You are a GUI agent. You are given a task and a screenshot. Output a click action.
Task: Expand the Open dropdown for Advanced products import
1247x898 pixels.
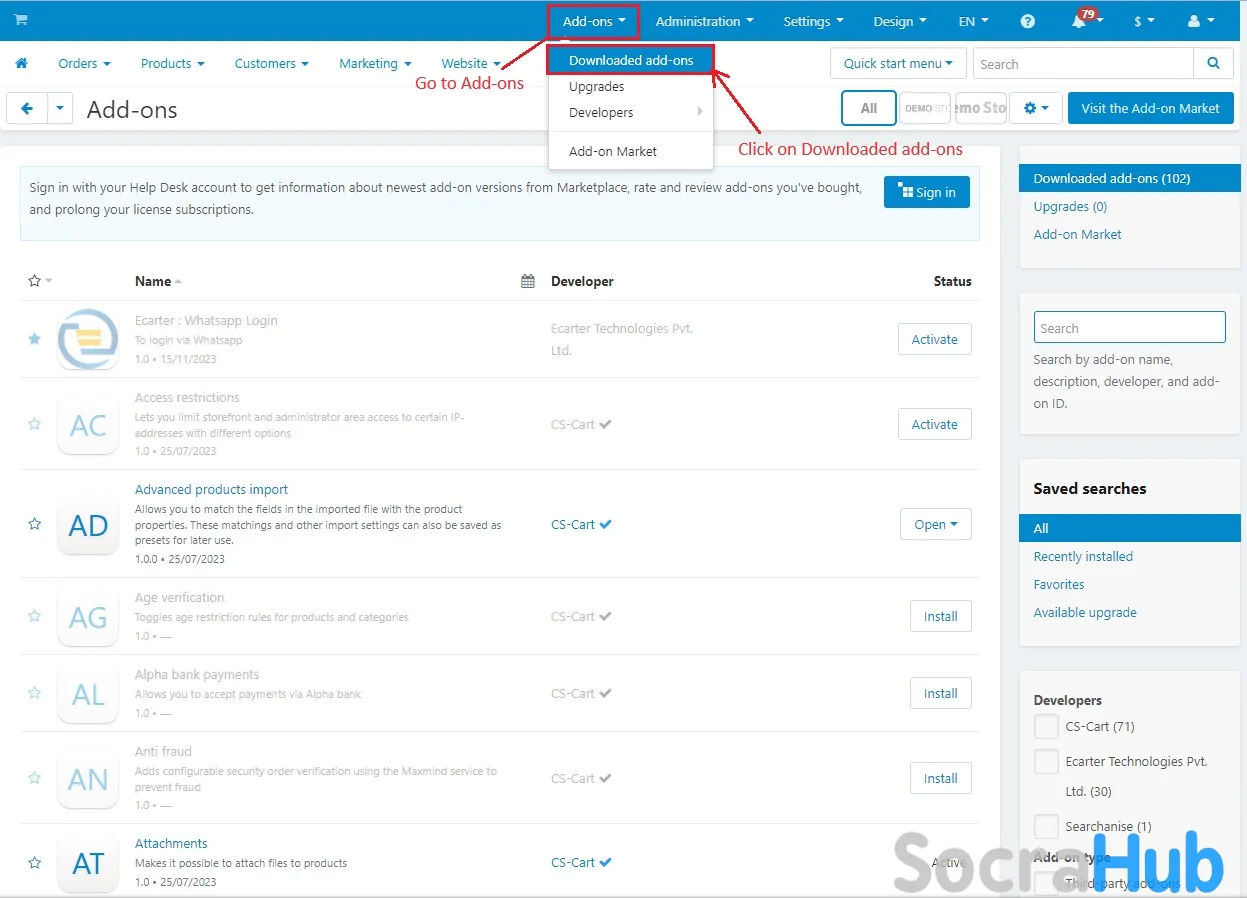[935, 524]
